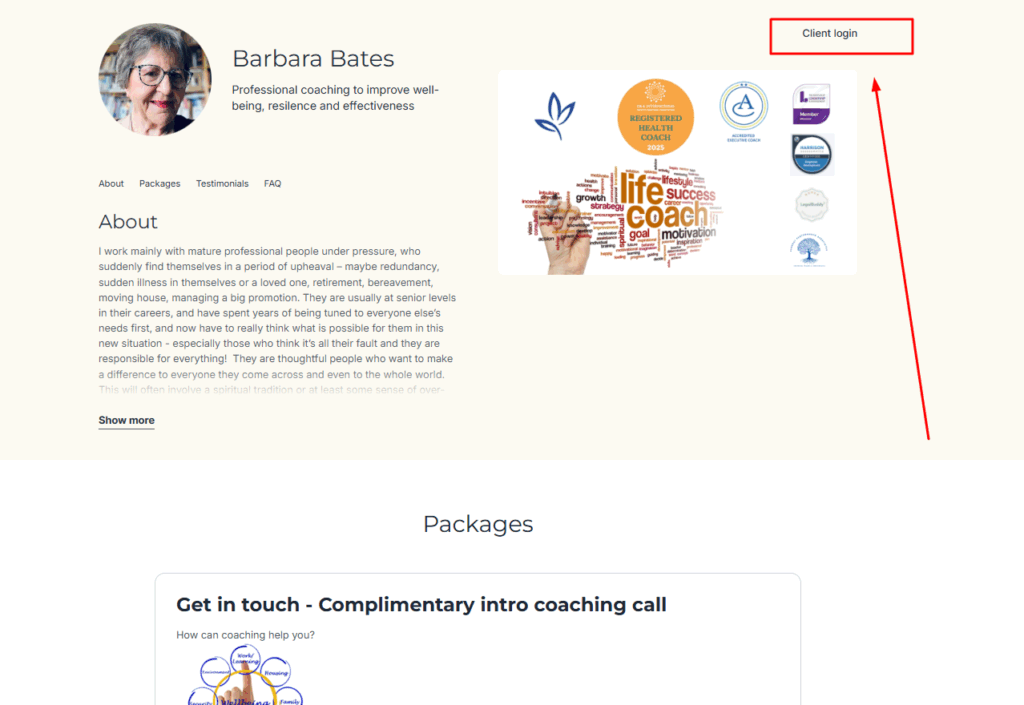The image size is (1024, 705).
Task: Click Barbara Bates profile photo
Action: (x=155, y=80)
